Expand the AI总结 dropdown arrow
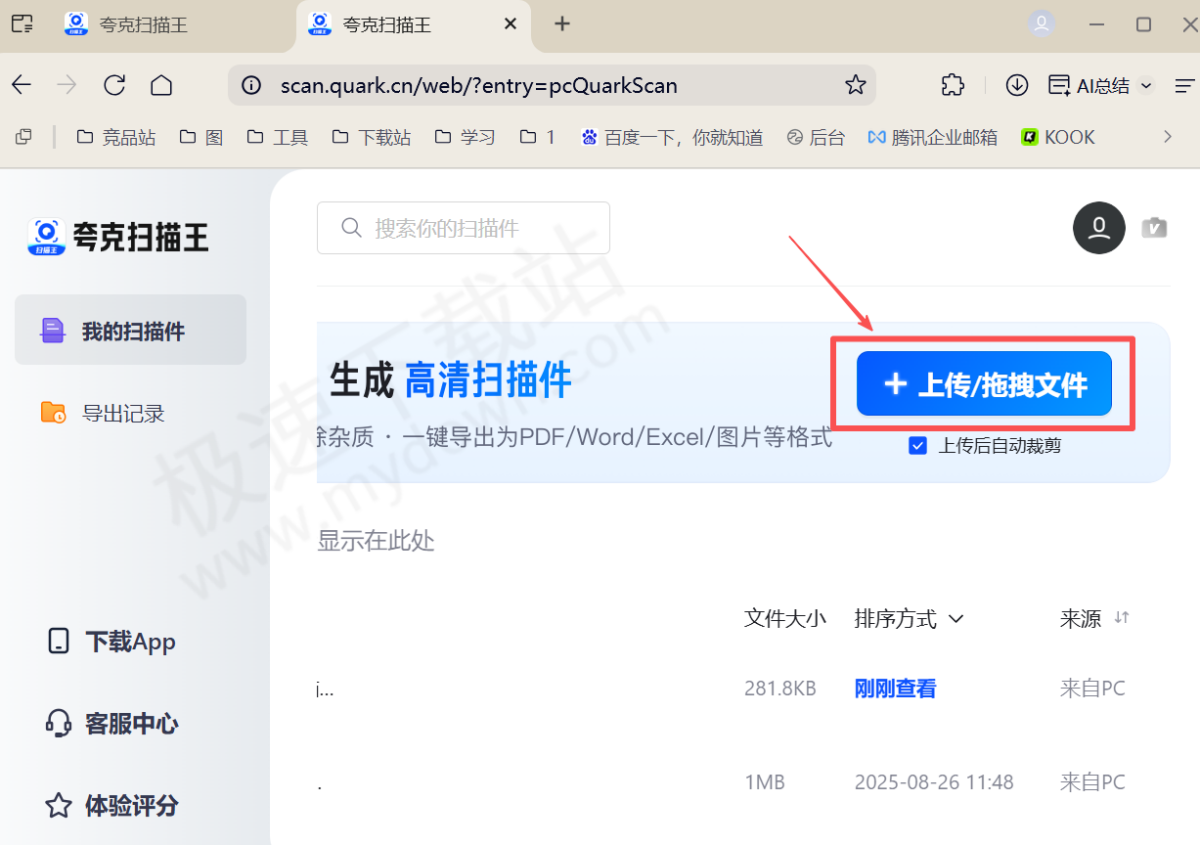This screenshot has height=845, width=1200. click(x=1147, y=86)
